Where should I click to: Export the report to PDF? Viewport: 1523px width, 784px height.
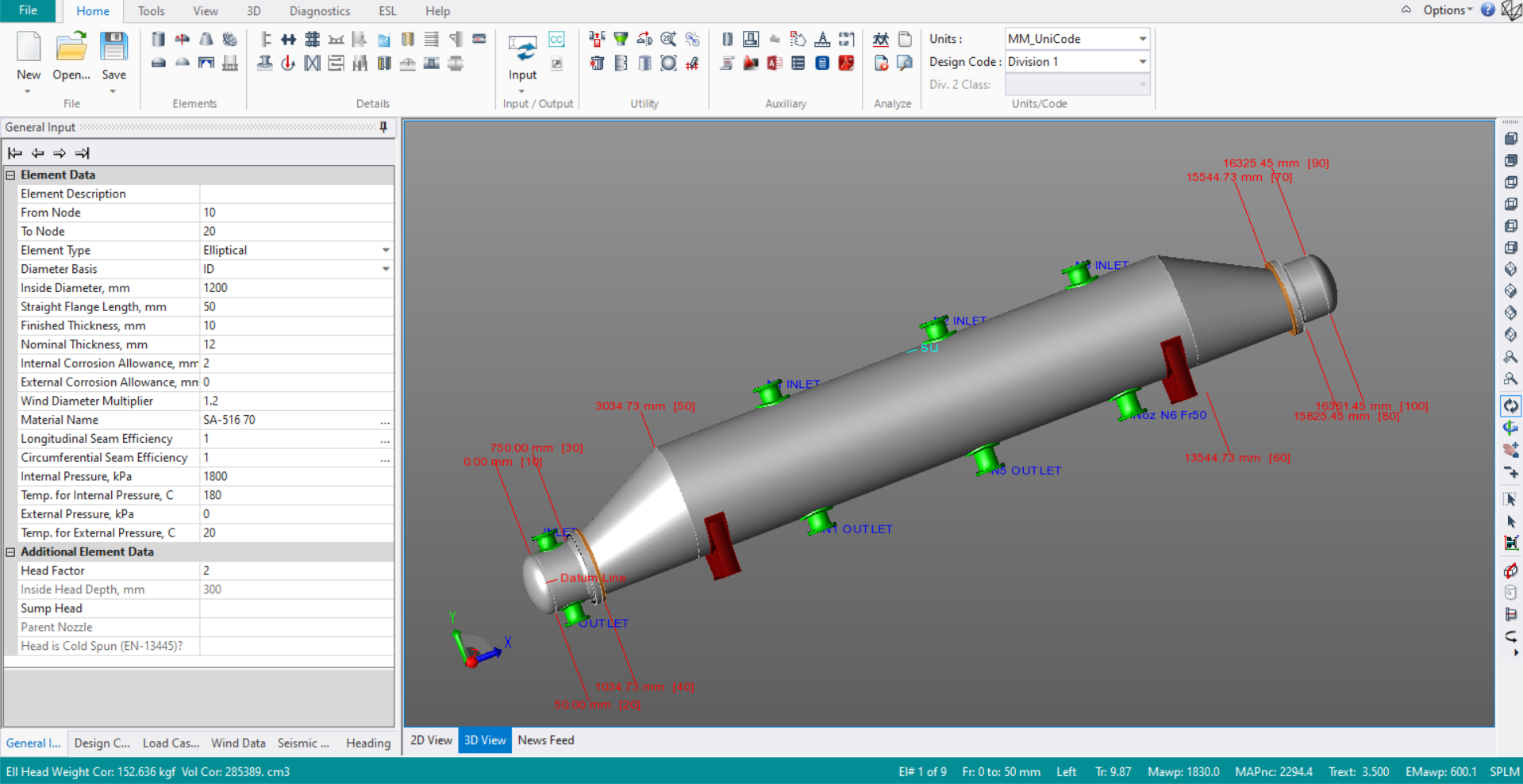point(846,63)
